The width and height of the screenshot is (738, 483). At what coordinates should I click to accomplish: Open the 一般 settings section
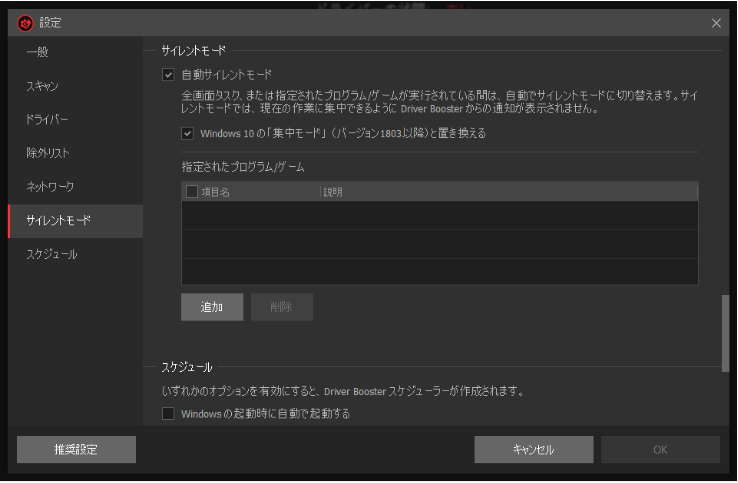pyautogui.click(x=75, y=52)
